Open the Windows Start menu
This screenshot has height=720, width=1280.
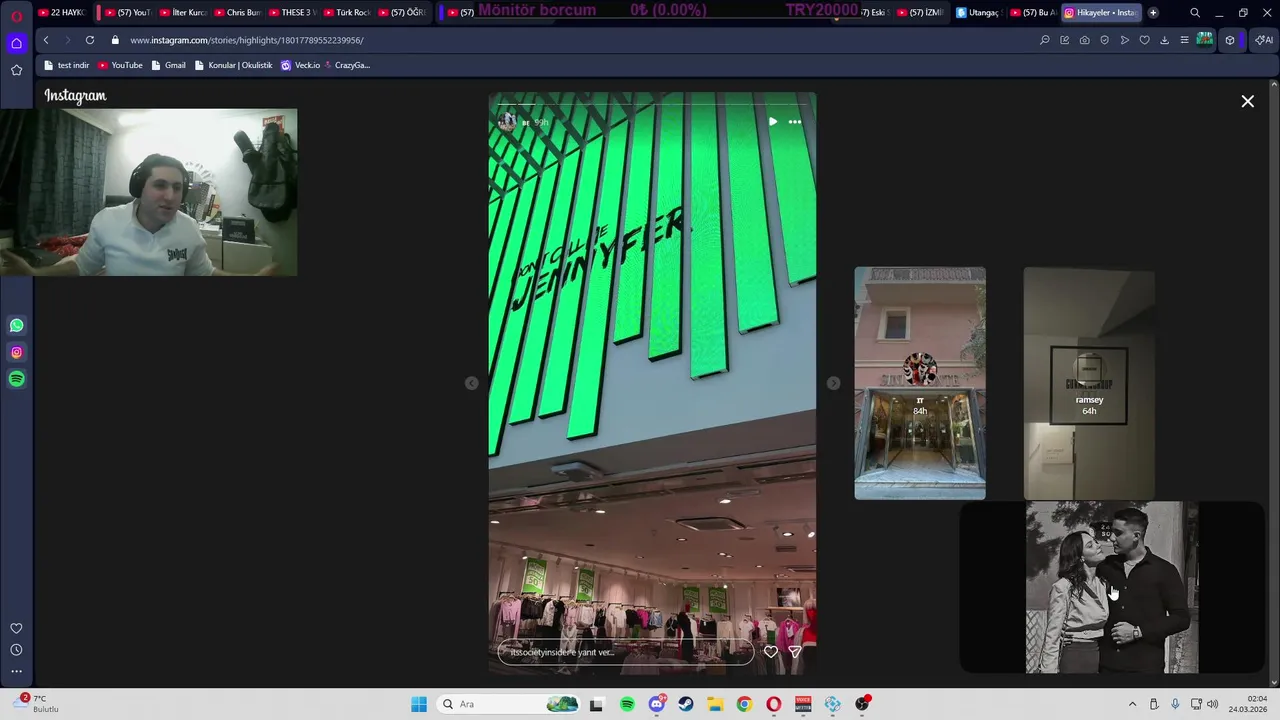pos(419,704)
